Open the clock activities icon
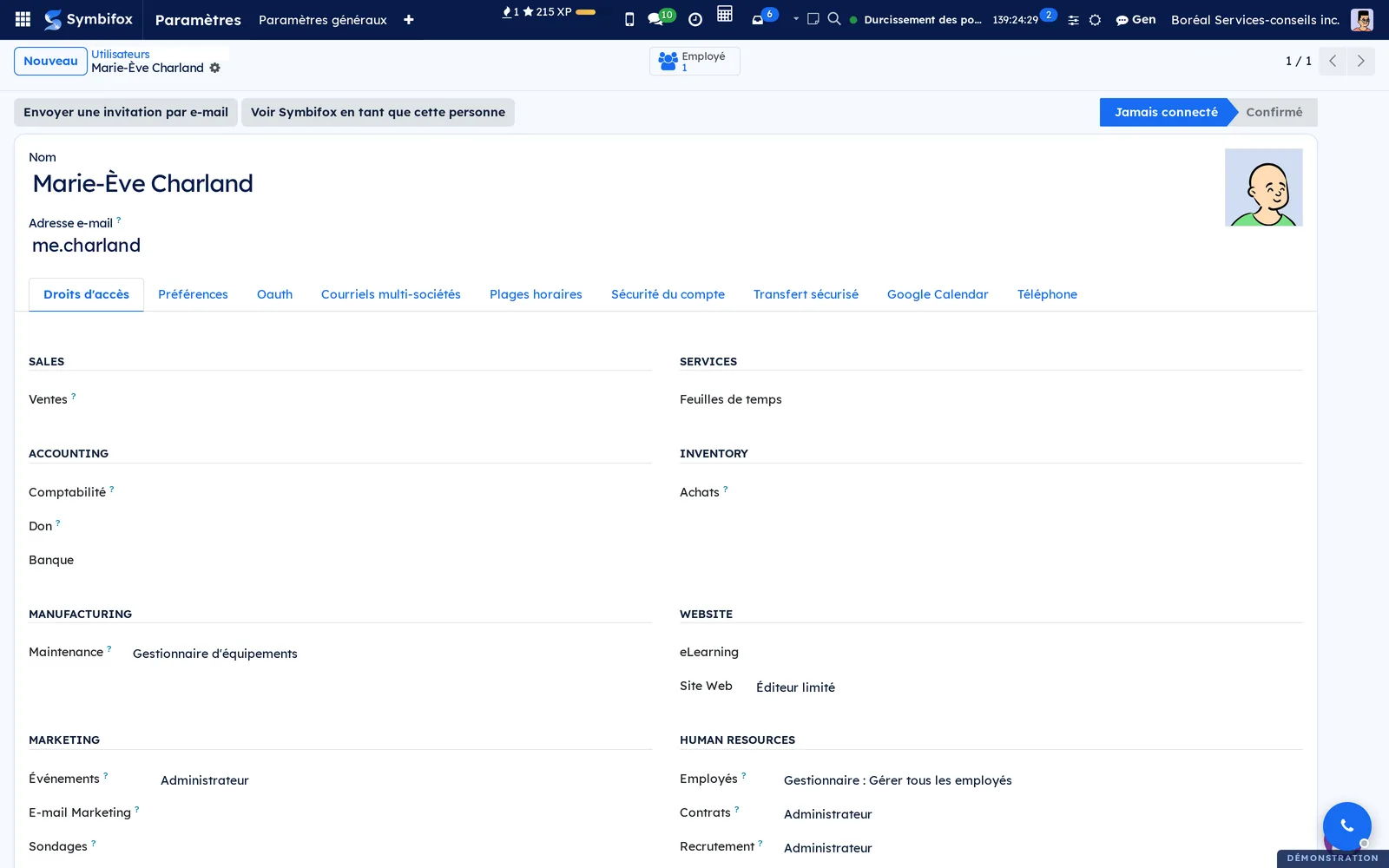1389x868 pixels. pyautogui.click(x=695, y=19)
